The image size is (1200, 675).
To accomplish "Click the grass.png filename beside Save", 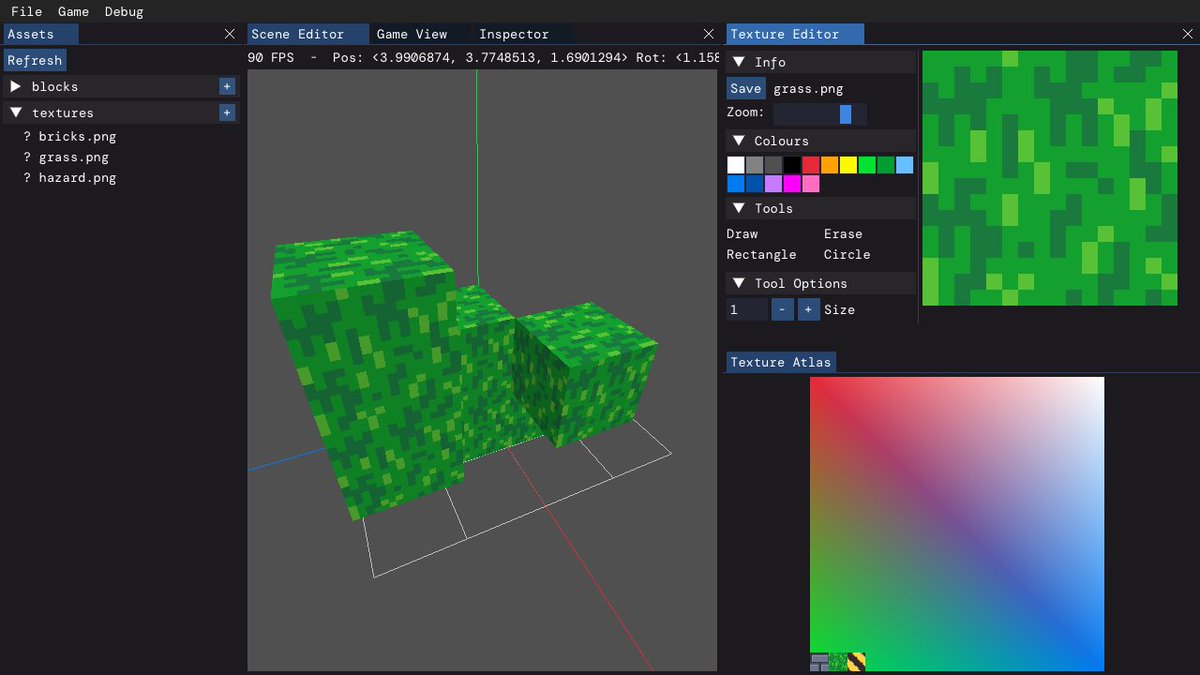I will pos(808,89).
